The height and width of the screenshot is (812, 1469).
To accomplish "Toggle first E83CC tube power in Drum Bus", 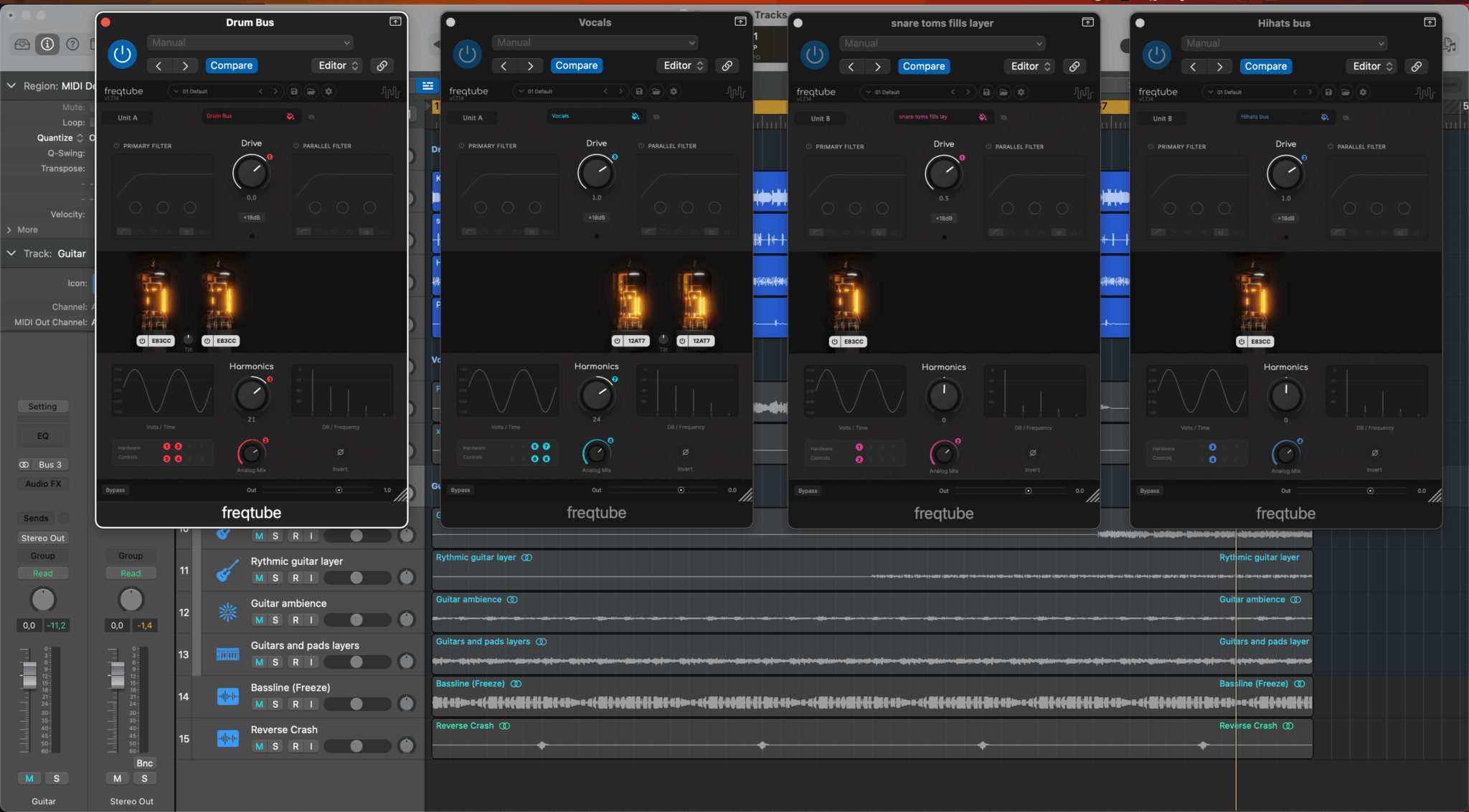I will click(142, 341).
